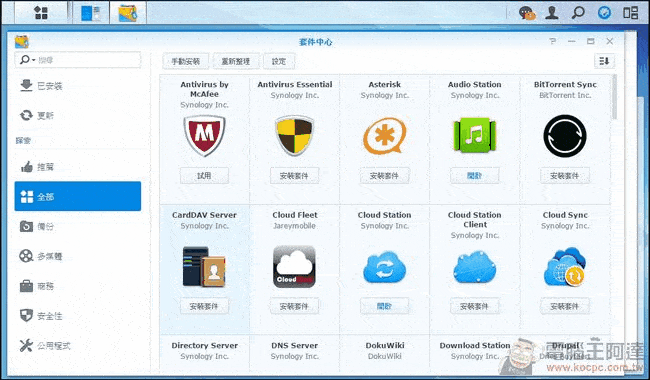The width and height of the screenshot is (650, 380).
Task: Install the Cloud Fleet package
Action: [294, 306]
